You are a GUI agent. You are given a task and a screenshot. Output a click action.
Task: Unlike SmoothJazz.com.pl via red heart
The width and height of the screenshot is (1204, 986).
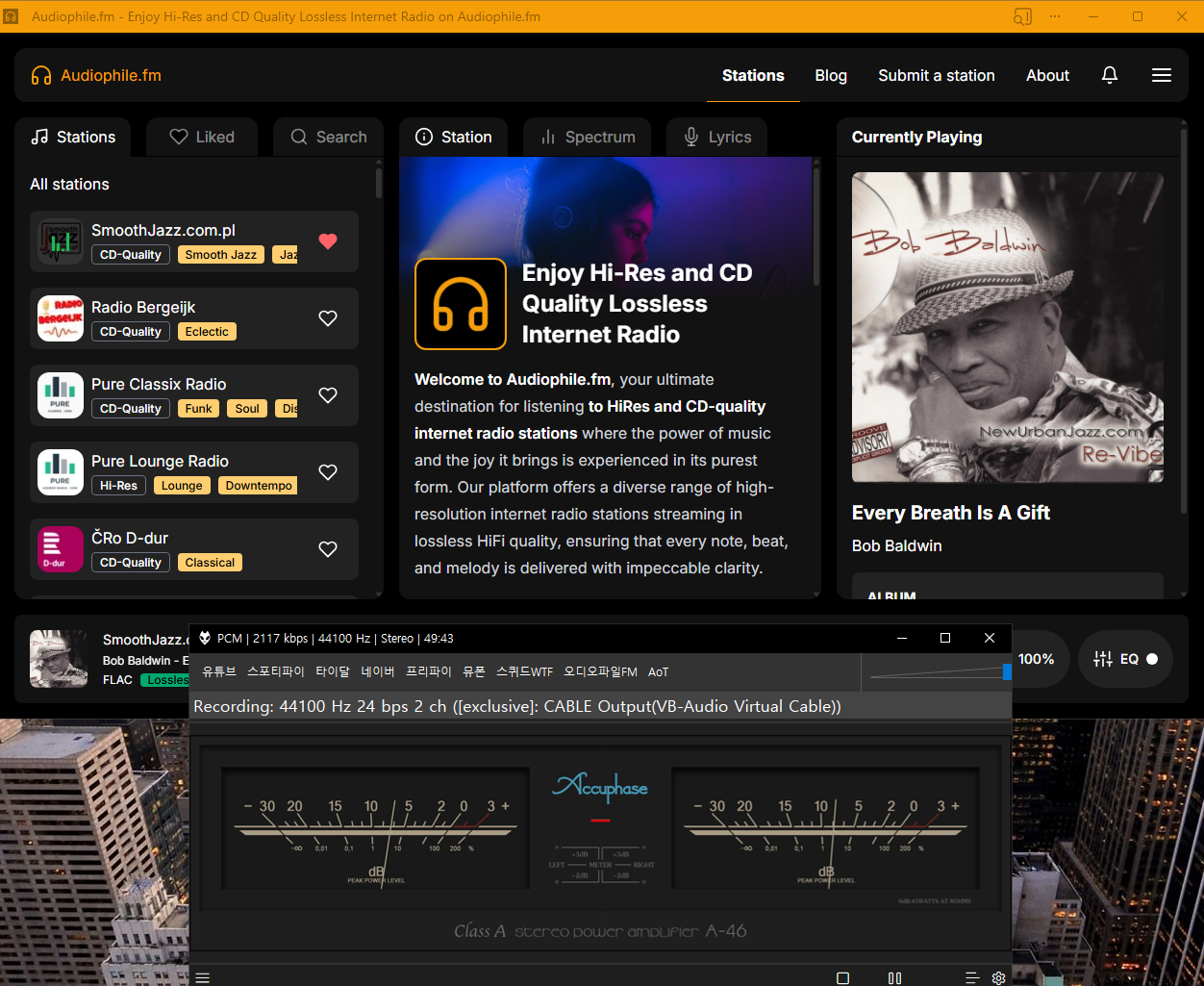tap(328, 241)
